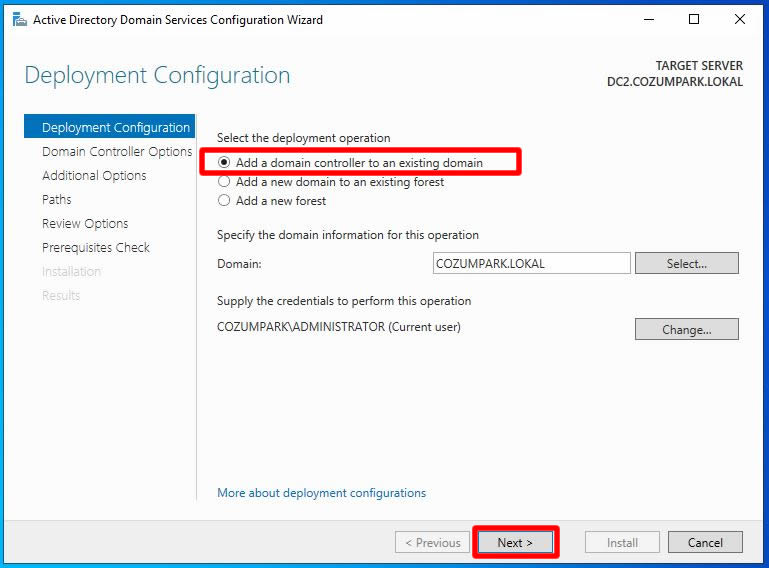Image resolution: width=769 pixels, height=568 pixels.
Task: Maximize the Configuration Wizard window
Action: pos(694,19)
